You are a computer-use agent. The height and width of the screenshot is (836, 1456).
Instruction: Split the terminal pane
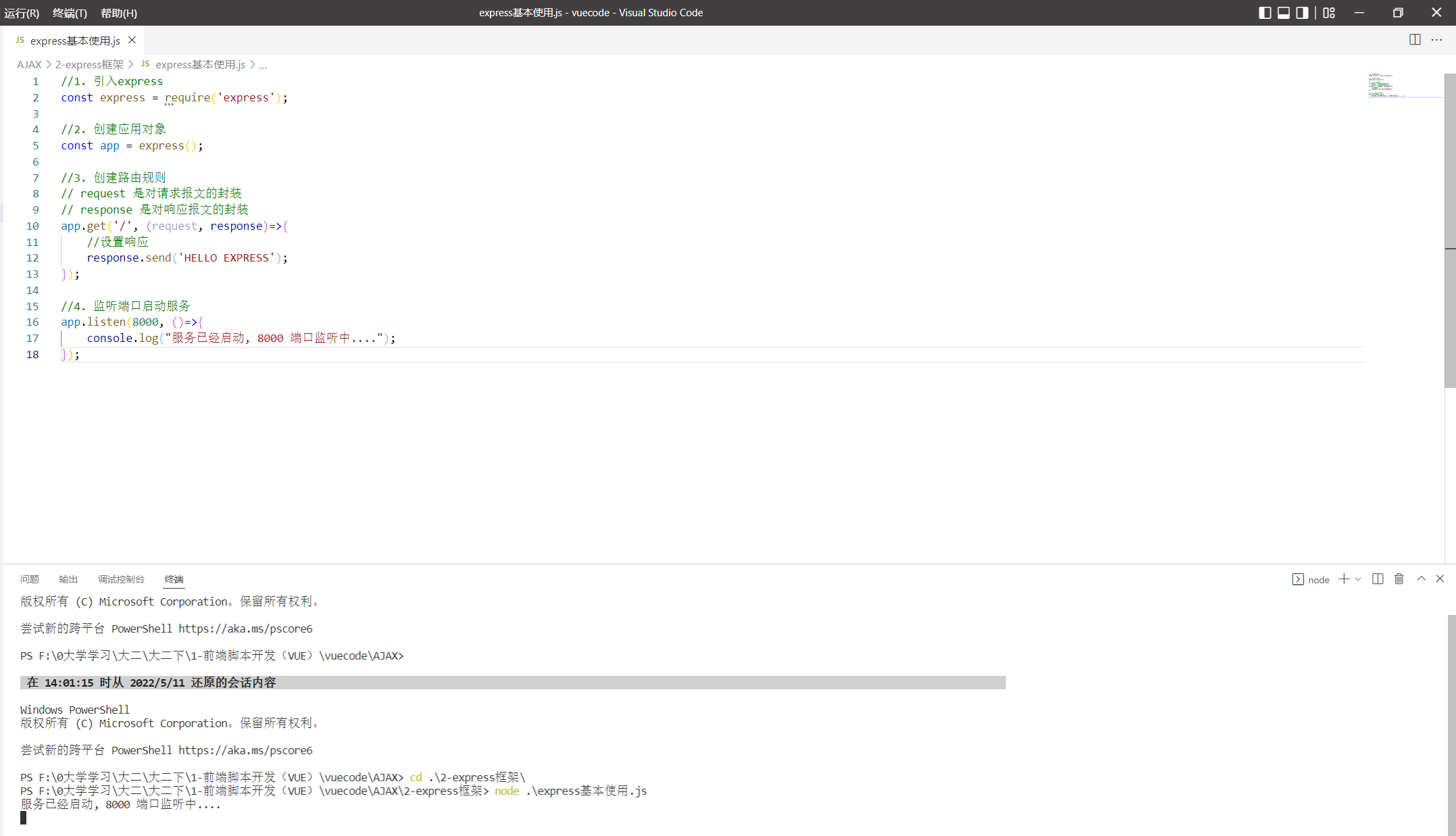pos(1378,579)
